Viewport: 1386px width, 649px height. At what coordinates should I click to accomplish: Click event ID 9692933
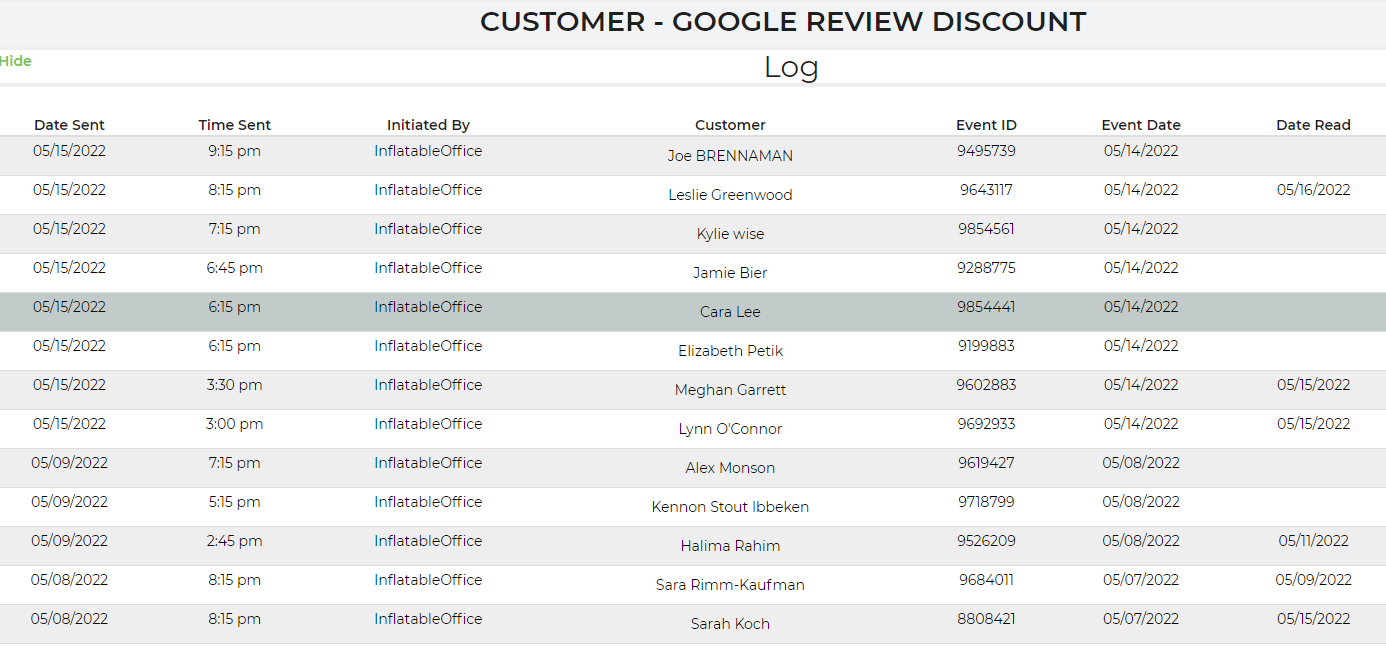pos(986,424)
